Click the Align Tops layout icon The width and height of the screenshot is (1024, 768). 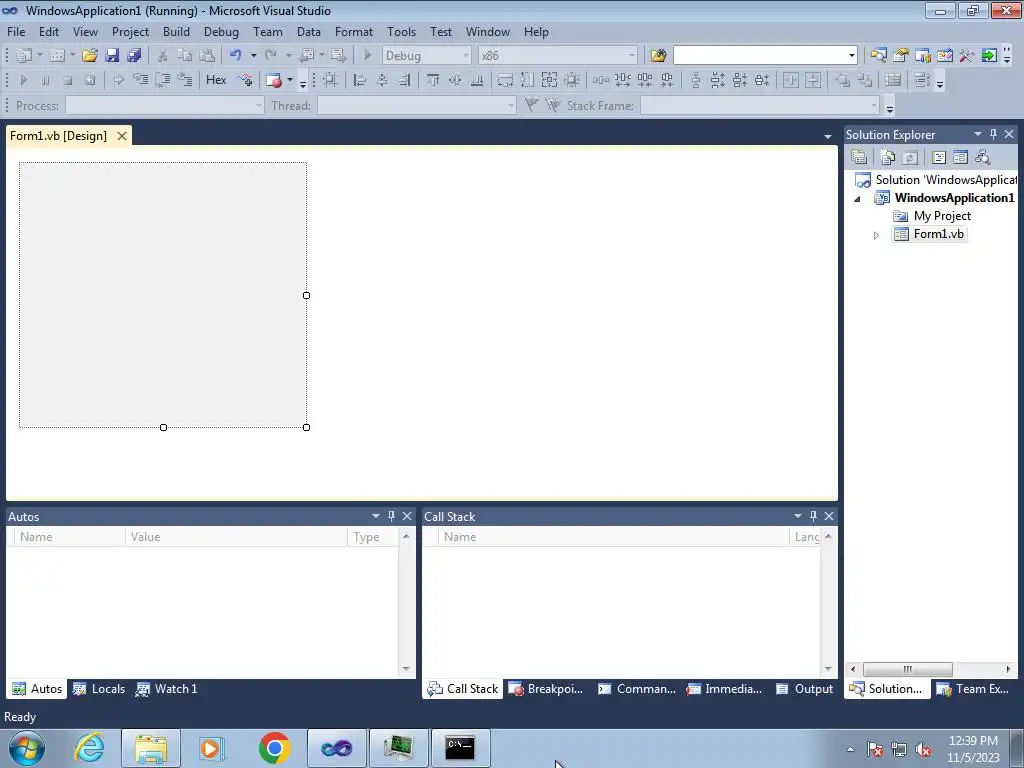[x=433, y=80]
